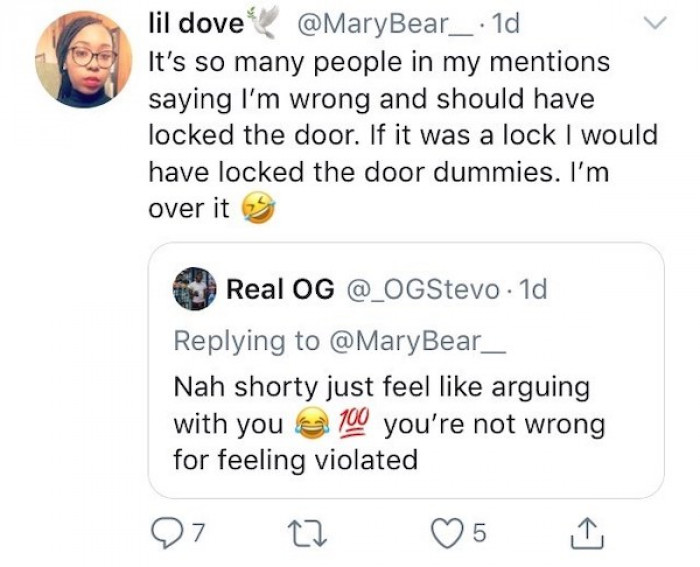
Task: Open lil dove's profile picture
Action: [83, 59]
